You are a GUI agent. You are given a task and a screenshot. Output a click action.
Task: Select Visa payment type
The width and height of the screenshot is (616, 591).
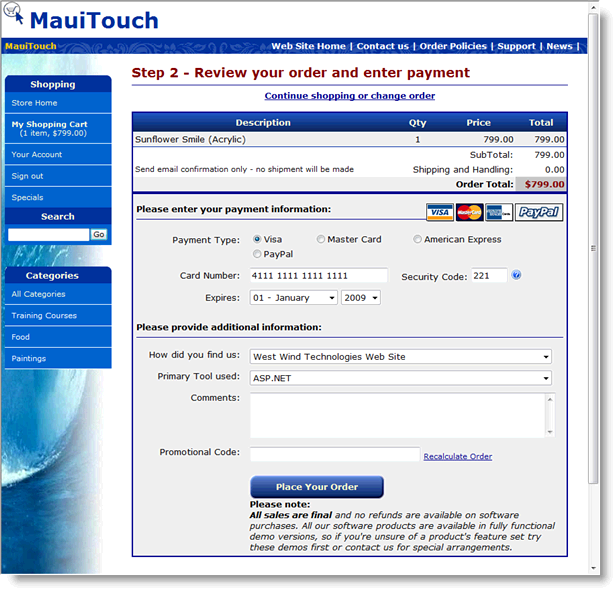(257, 240)
